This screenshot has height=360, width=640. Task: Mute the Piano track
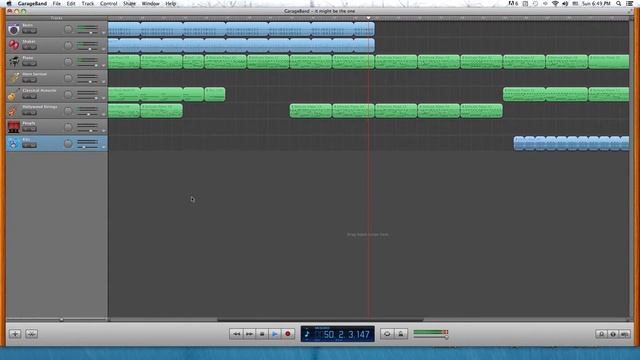click(26, 64)
